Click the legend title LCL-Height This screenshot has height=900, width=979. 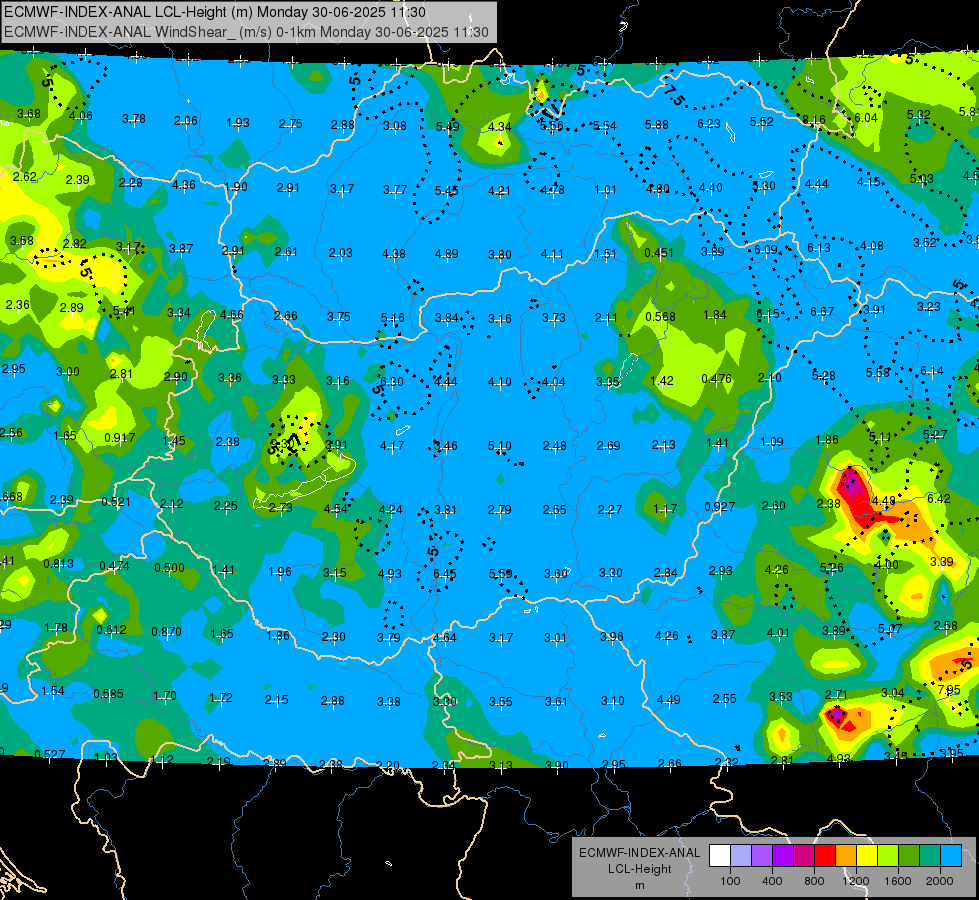pyautogui.click(x=639, y=869)
